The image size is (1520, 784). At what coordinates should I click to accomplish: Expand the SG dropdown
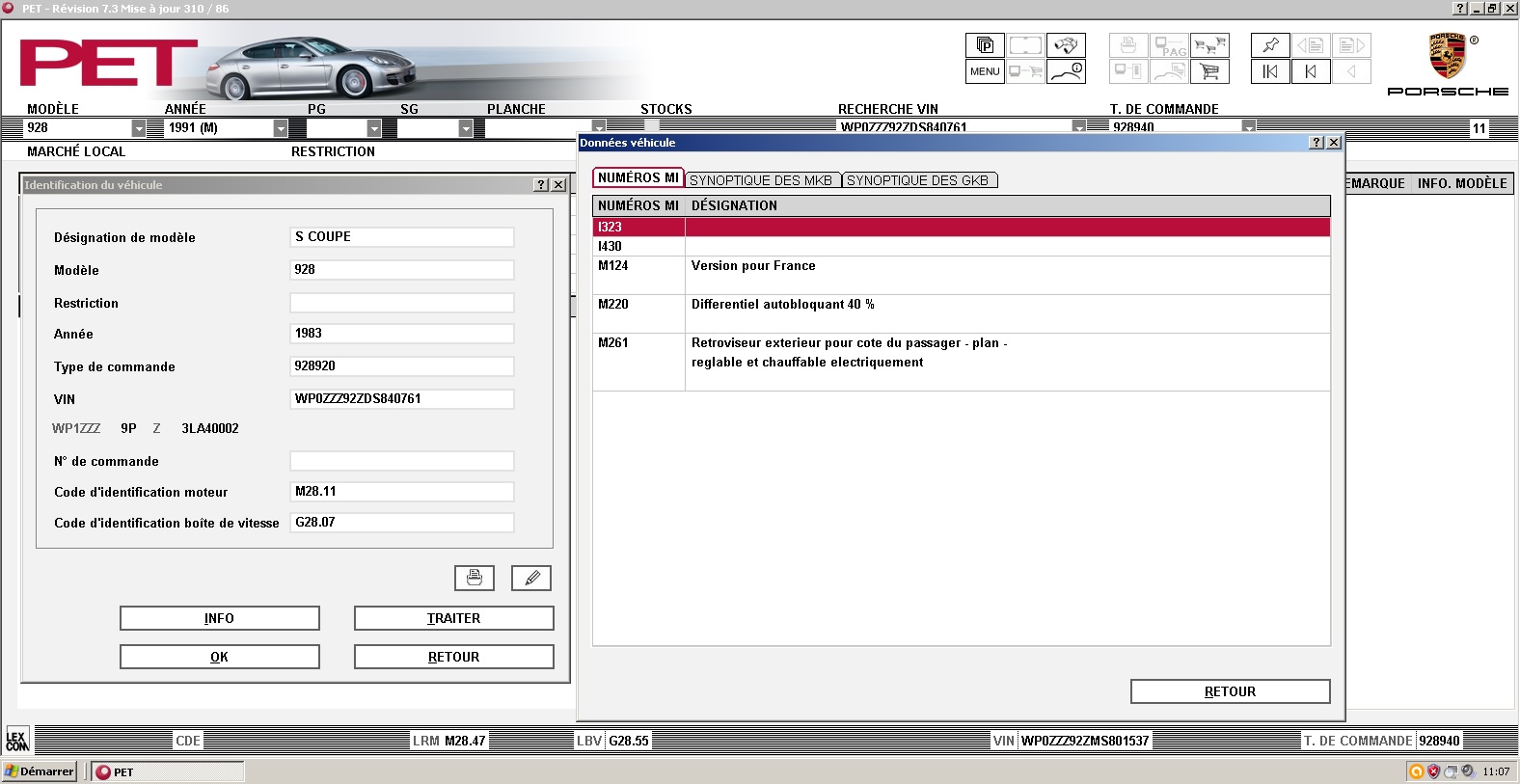[x=466, y=128]
